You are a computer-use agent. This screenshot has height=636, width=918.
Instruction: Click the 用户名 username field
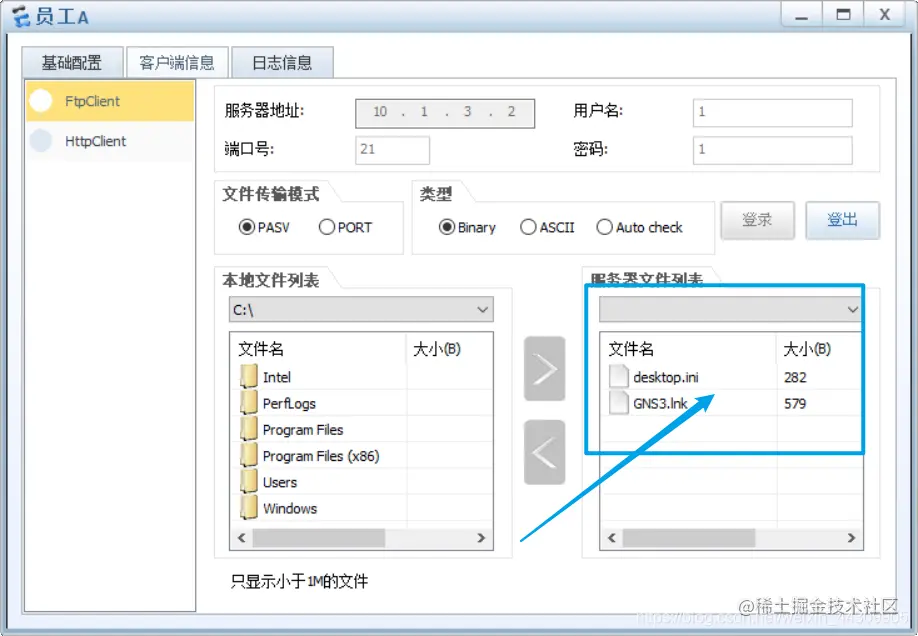pos(772,112)
